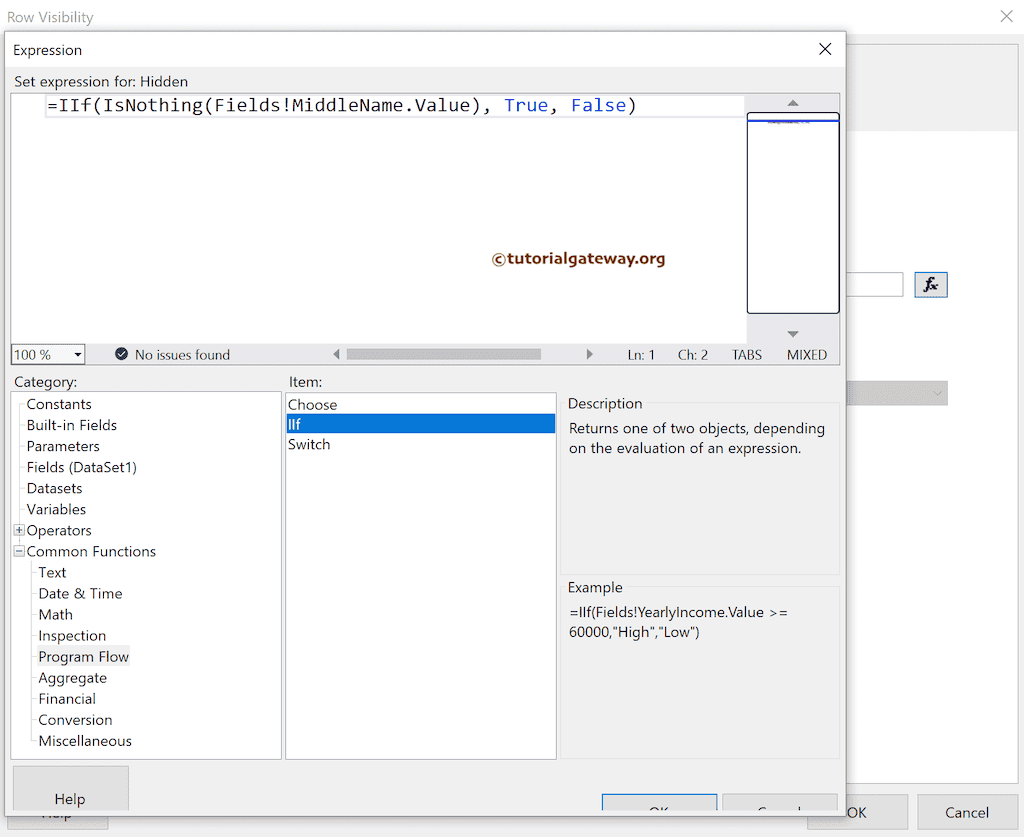Viewport: 1024px width, 837px height.
Task: Collapse the Common Functions category node
Action: 17,551
